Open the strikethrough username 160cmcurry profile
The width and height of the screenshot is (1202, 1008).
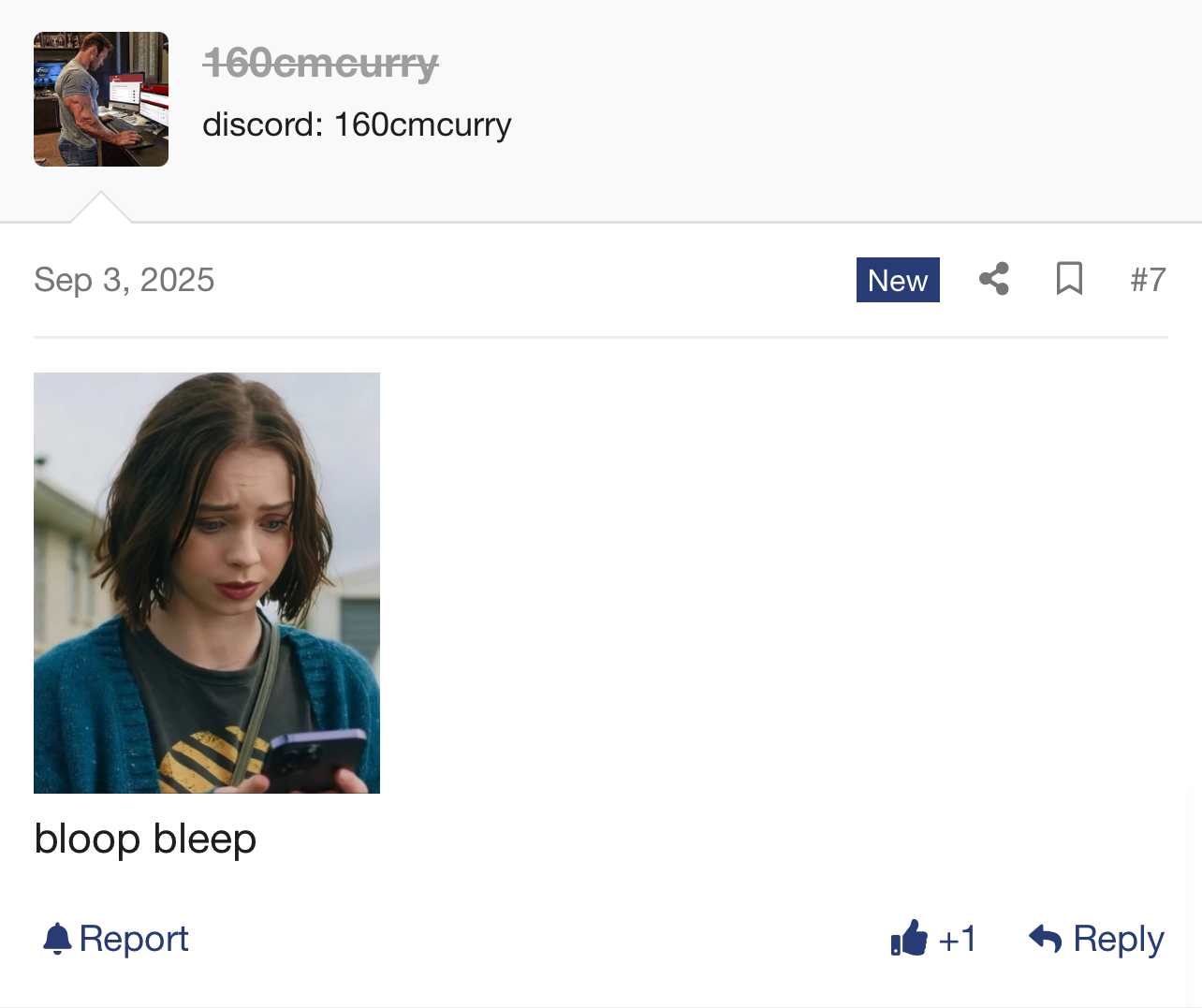click(x=320, y=65)
